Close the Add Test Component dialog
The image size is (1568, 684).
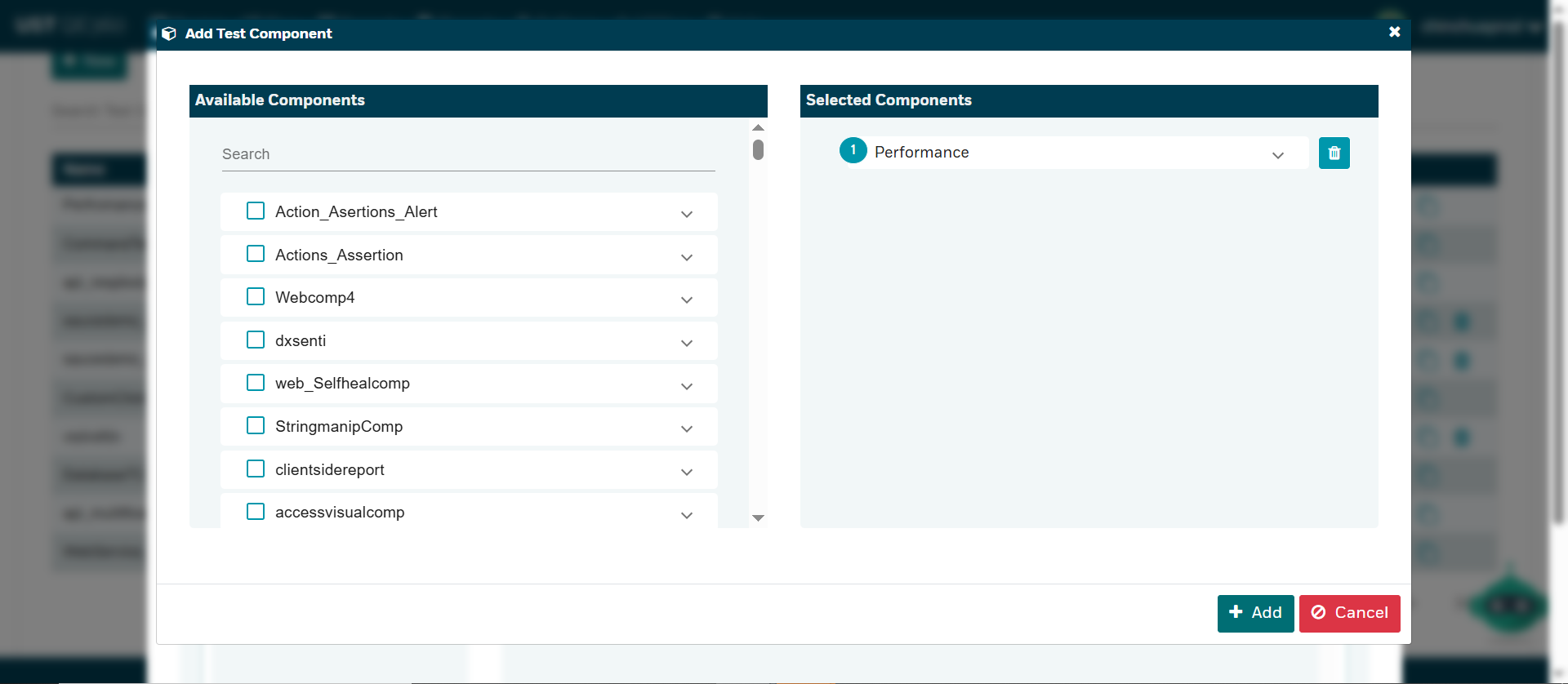pos(1395,32)
